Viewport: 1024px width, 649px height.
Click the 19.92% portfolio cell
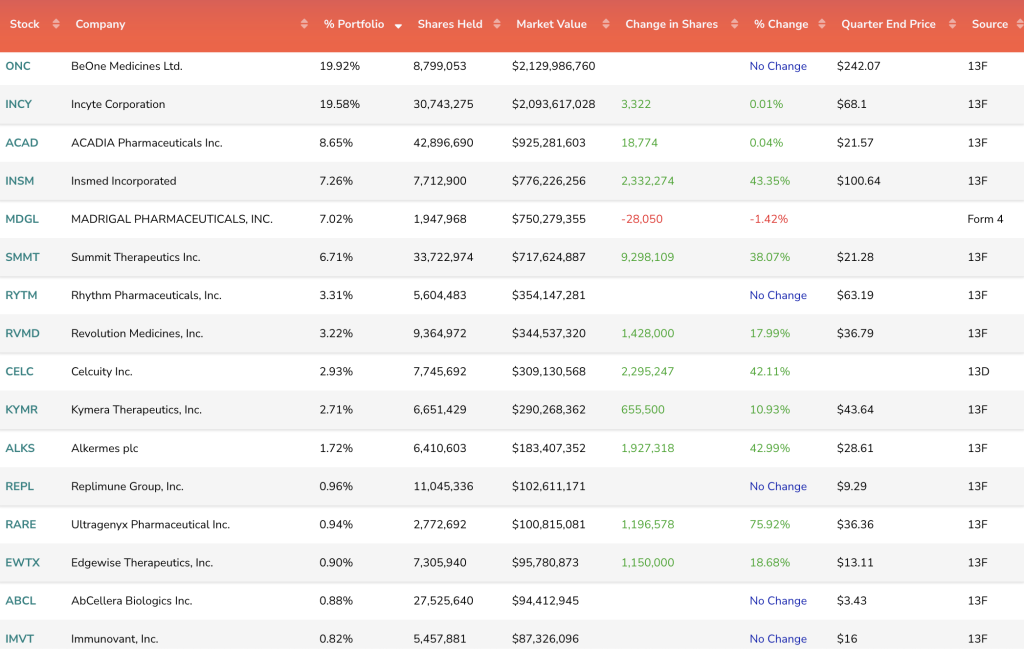pyautogui.click(x=340, y=66)
